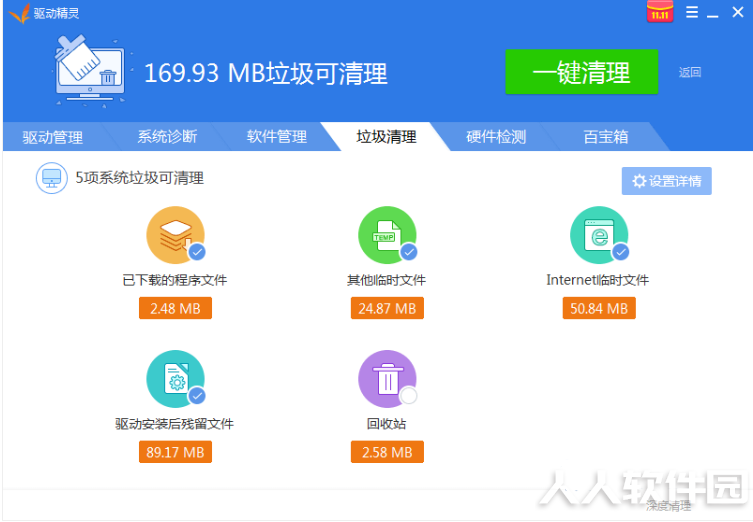Uncheck the Internet临时文件 checkmark badge
The image size is (753, 522).
tap(620, 252)
